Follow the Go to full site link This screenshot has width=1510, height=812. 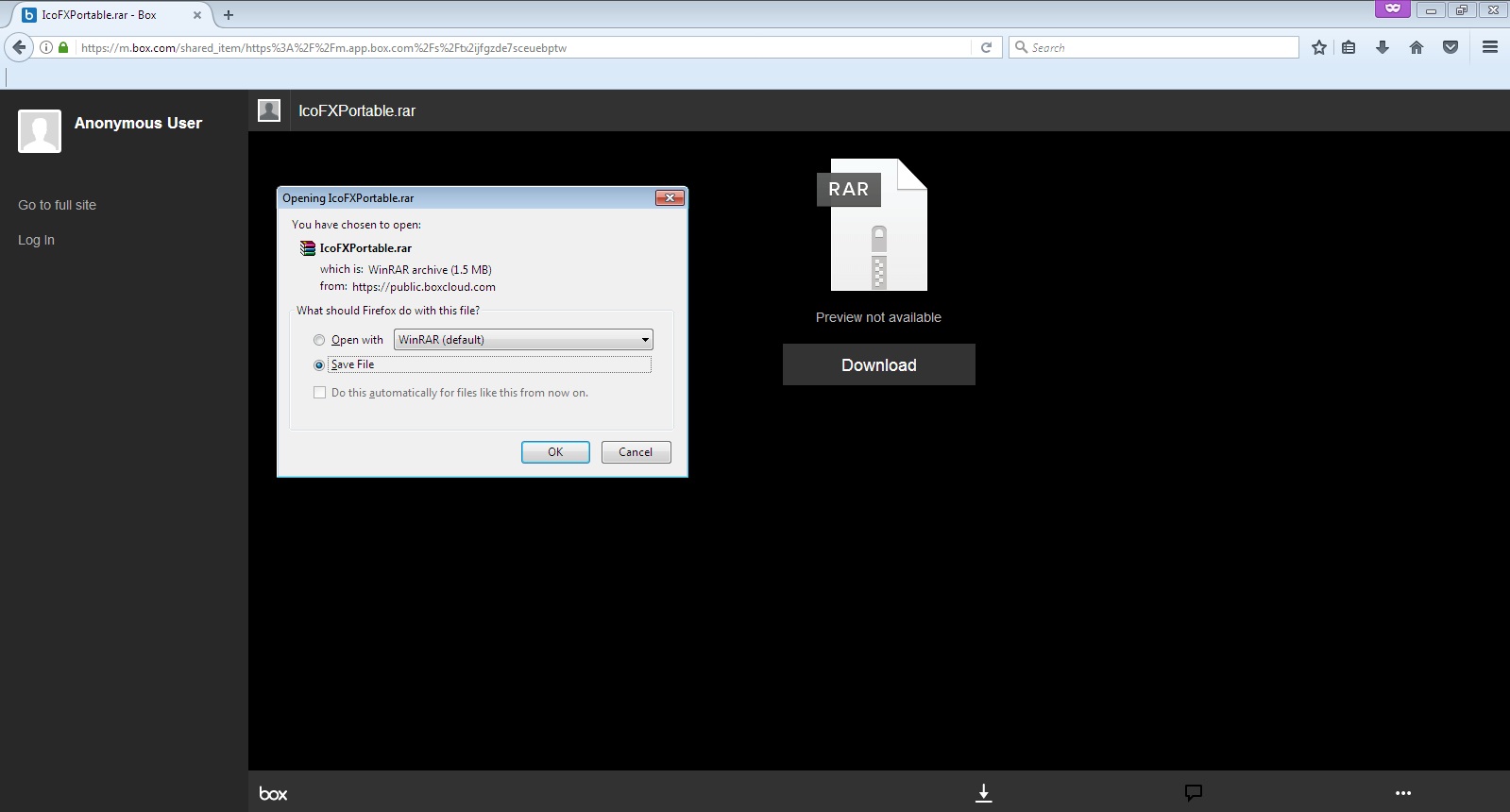(x=57, y=205)
